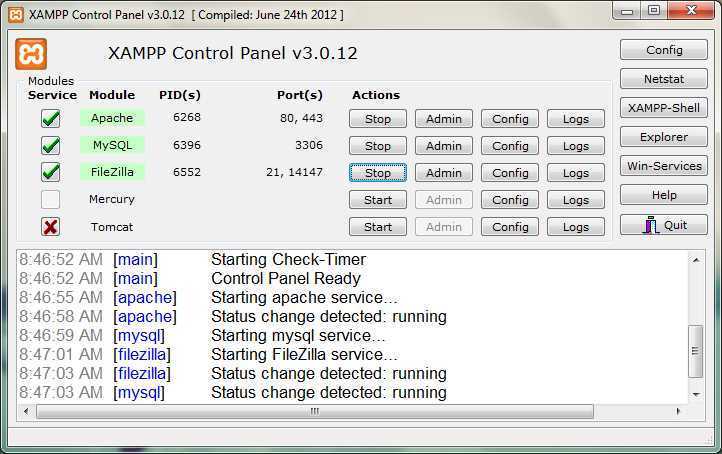
Task: Click log line 'Starting Check-Timer'
Action: coord(289,259)
